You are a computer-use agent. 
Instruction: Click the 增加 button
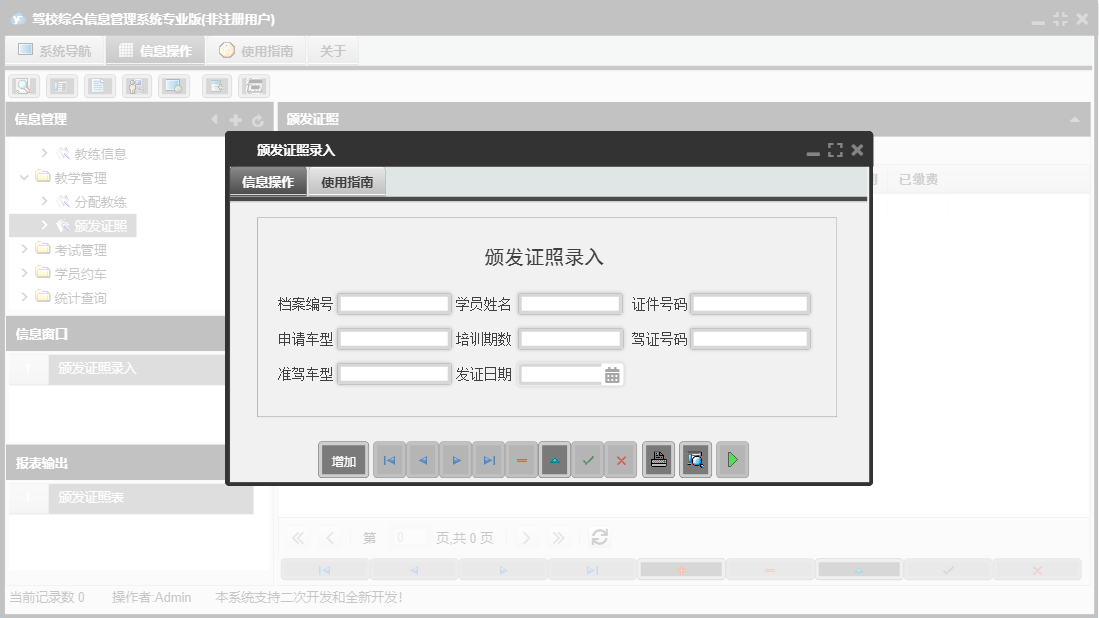(343, 459)
